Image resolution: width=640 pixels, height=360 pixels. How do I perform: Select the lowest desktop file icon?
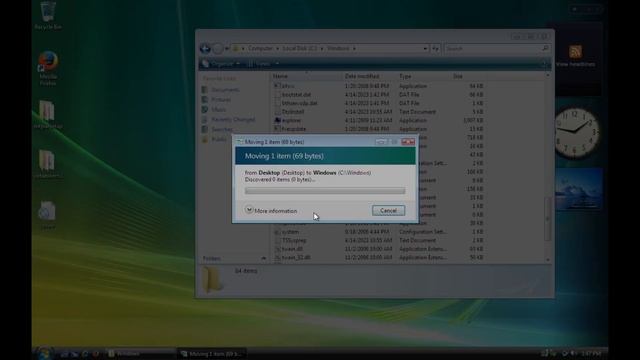click(47, 216)
